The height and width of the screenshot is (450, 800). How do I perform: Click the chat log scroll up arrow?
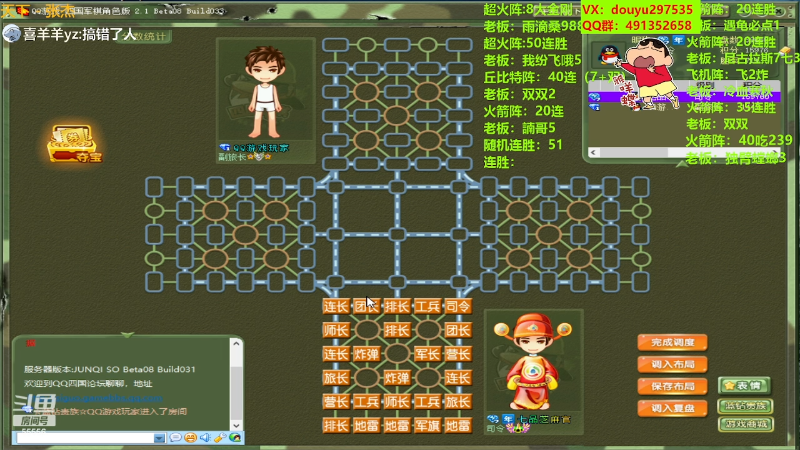(x=236, y=344)
